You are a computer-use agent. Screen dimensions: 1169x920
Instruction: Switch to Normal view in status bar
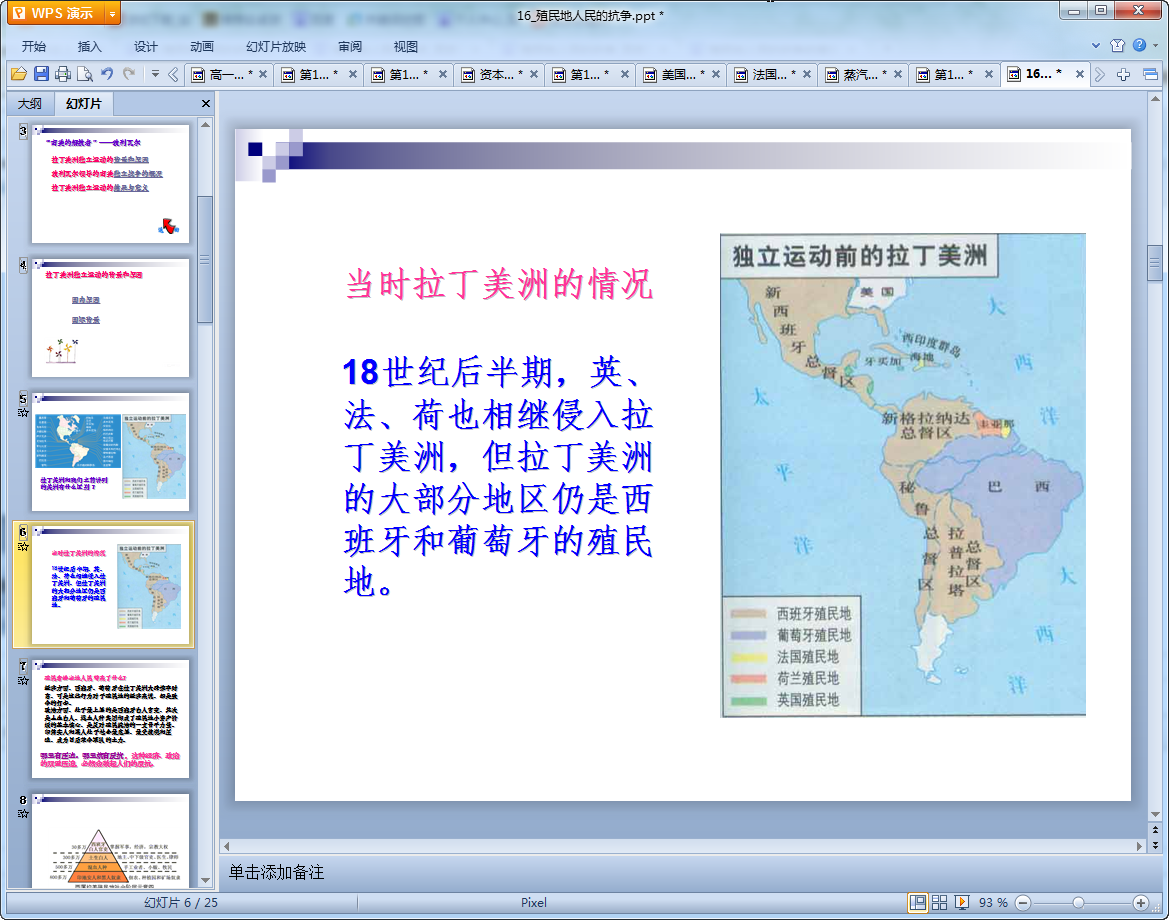(917, 902)
